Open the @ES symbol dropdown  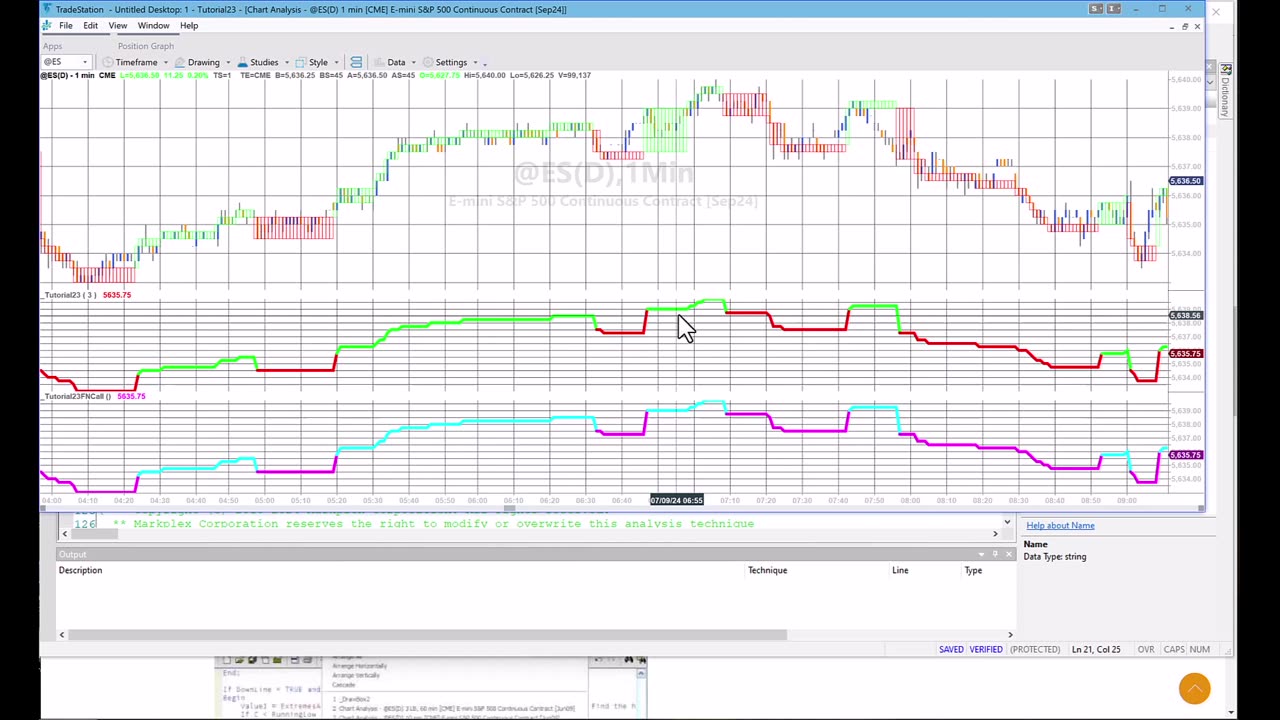point(85,62)
